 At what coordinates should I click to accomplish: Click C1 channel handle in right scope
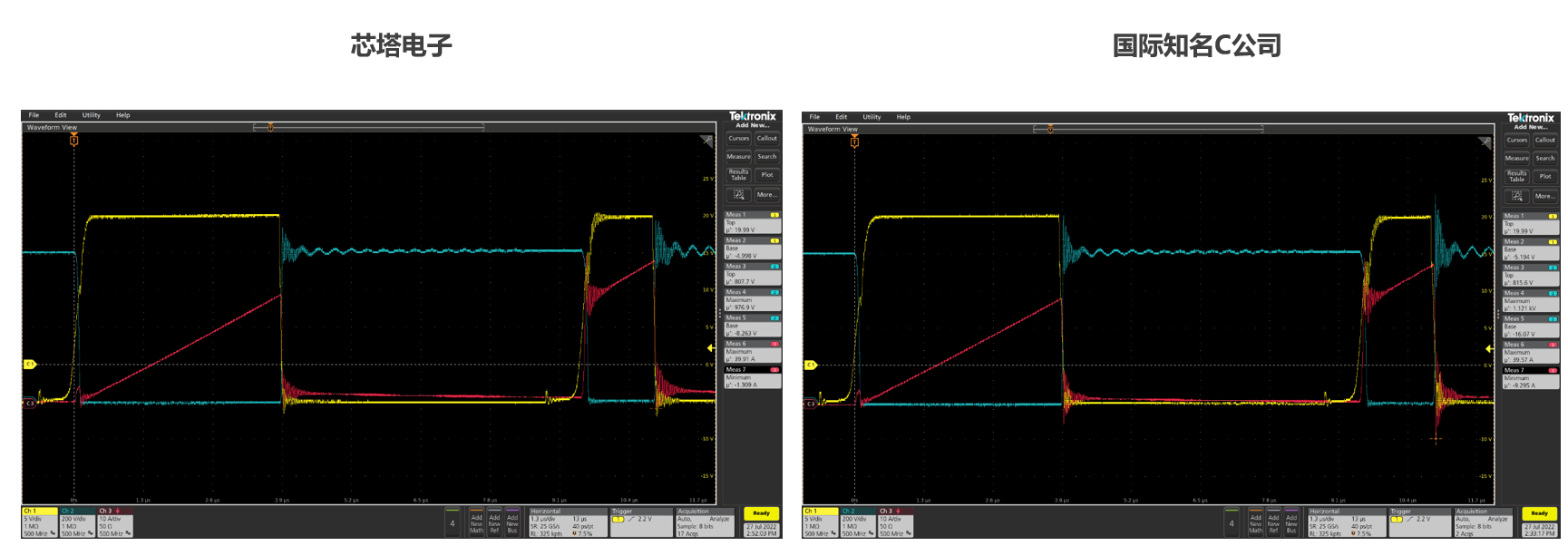coord(810,366)
